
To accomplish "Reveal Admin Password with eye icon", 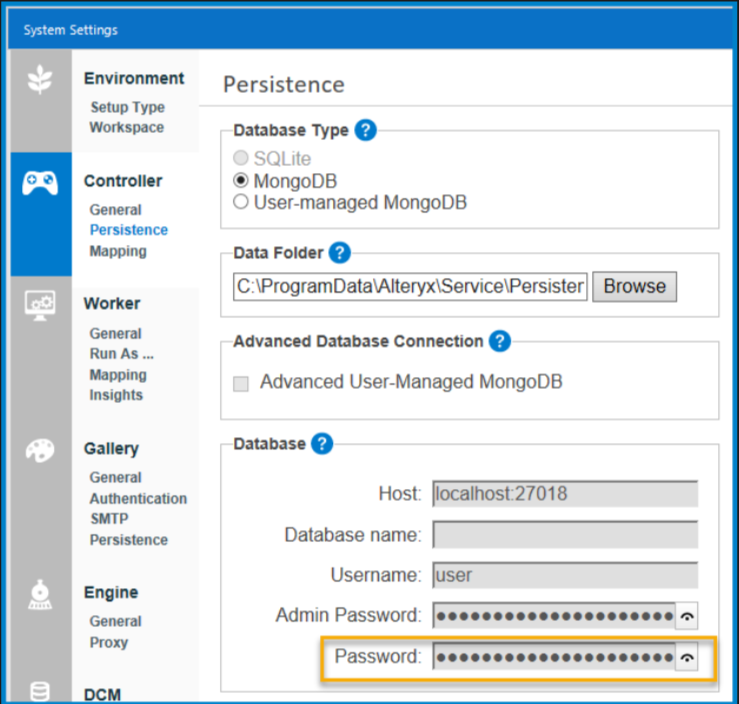I will [687, 615].
